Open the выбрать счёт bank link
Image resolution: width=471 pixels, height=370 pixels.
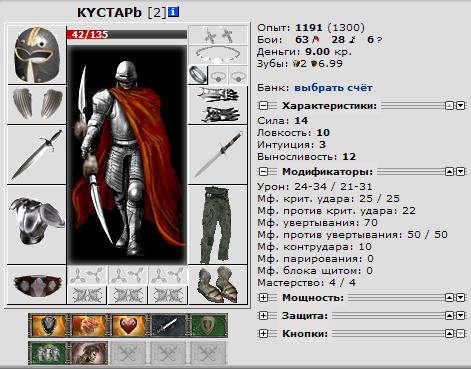click(x=333, y=88)
